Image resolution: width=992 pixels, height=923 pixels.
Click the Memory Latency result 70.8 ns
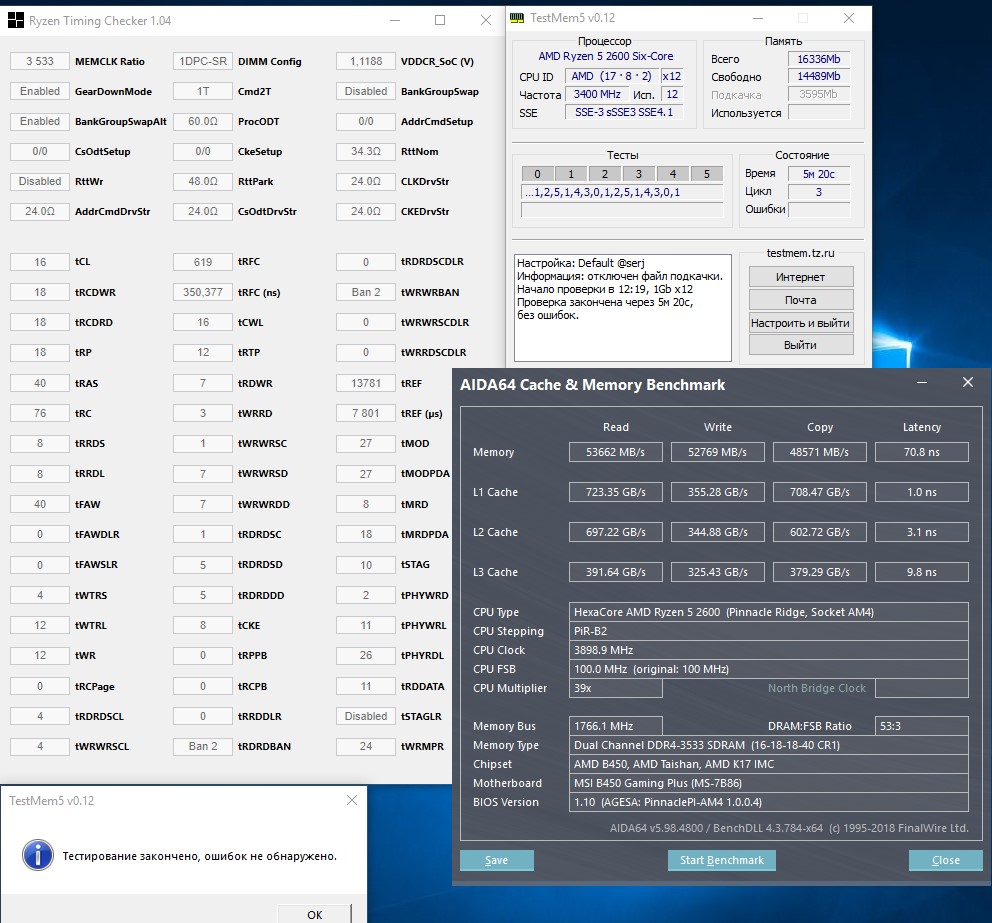pyautogui.click(x=922, y=452)
